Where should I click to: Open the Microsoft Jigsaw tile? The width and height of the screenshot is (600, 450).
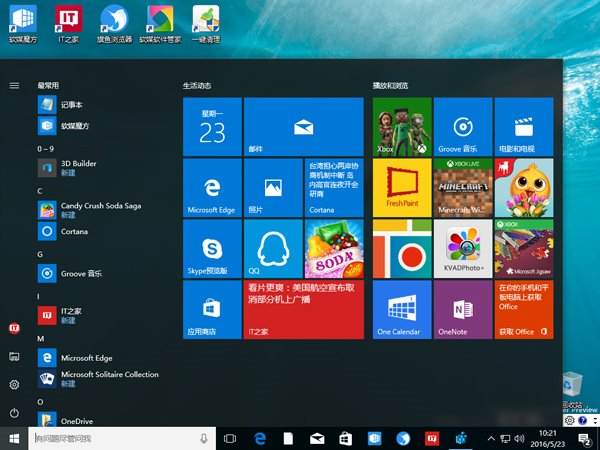coord(524,248)
